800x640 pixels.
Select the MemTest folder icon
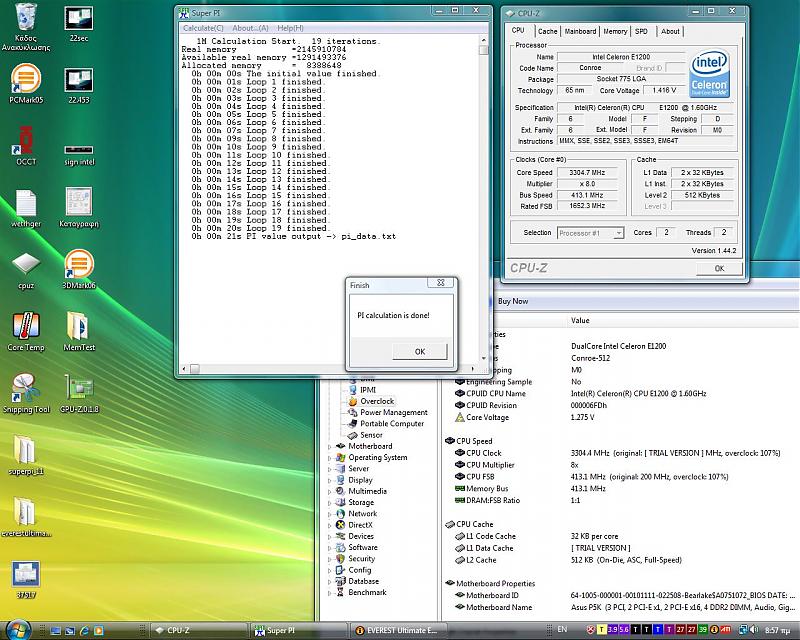tap(79, 332)
